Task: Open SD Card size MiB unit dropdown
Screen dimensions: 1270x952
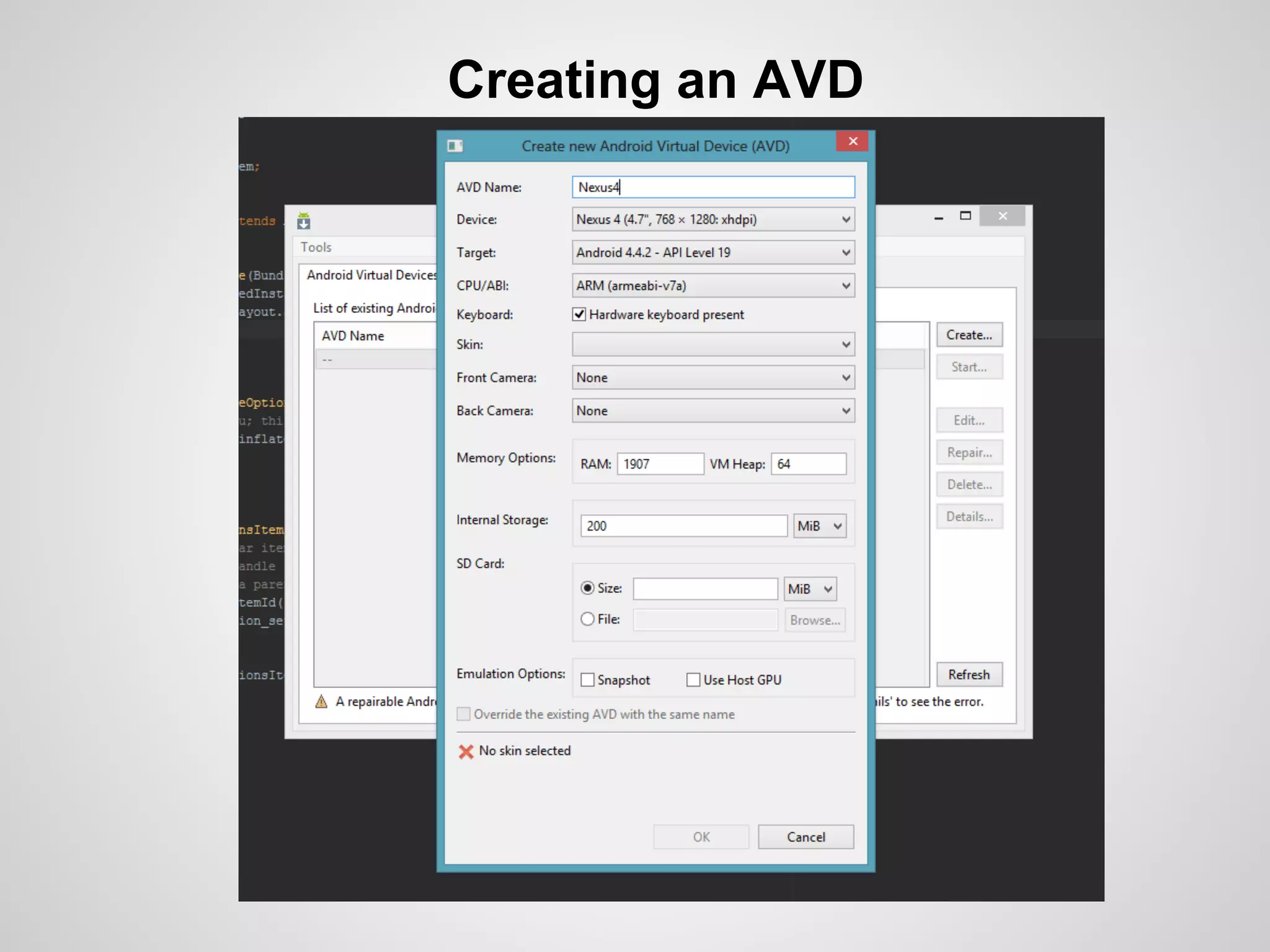Action: (810, 589)
